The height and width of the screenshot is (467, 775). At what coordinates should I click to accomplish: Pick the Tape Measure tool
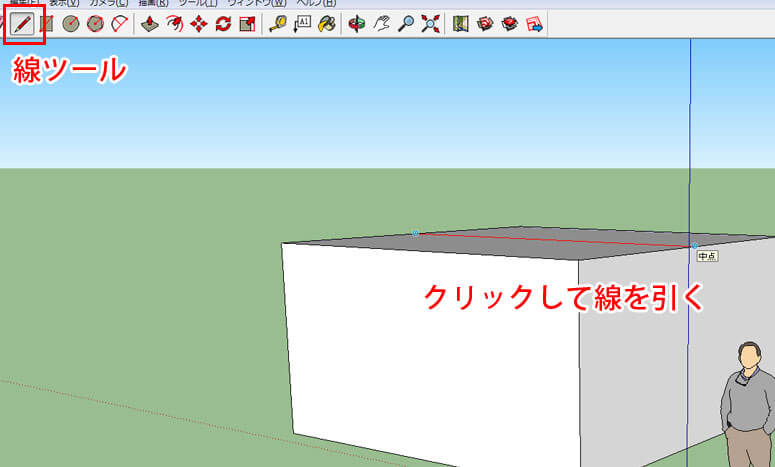(278, 24)
